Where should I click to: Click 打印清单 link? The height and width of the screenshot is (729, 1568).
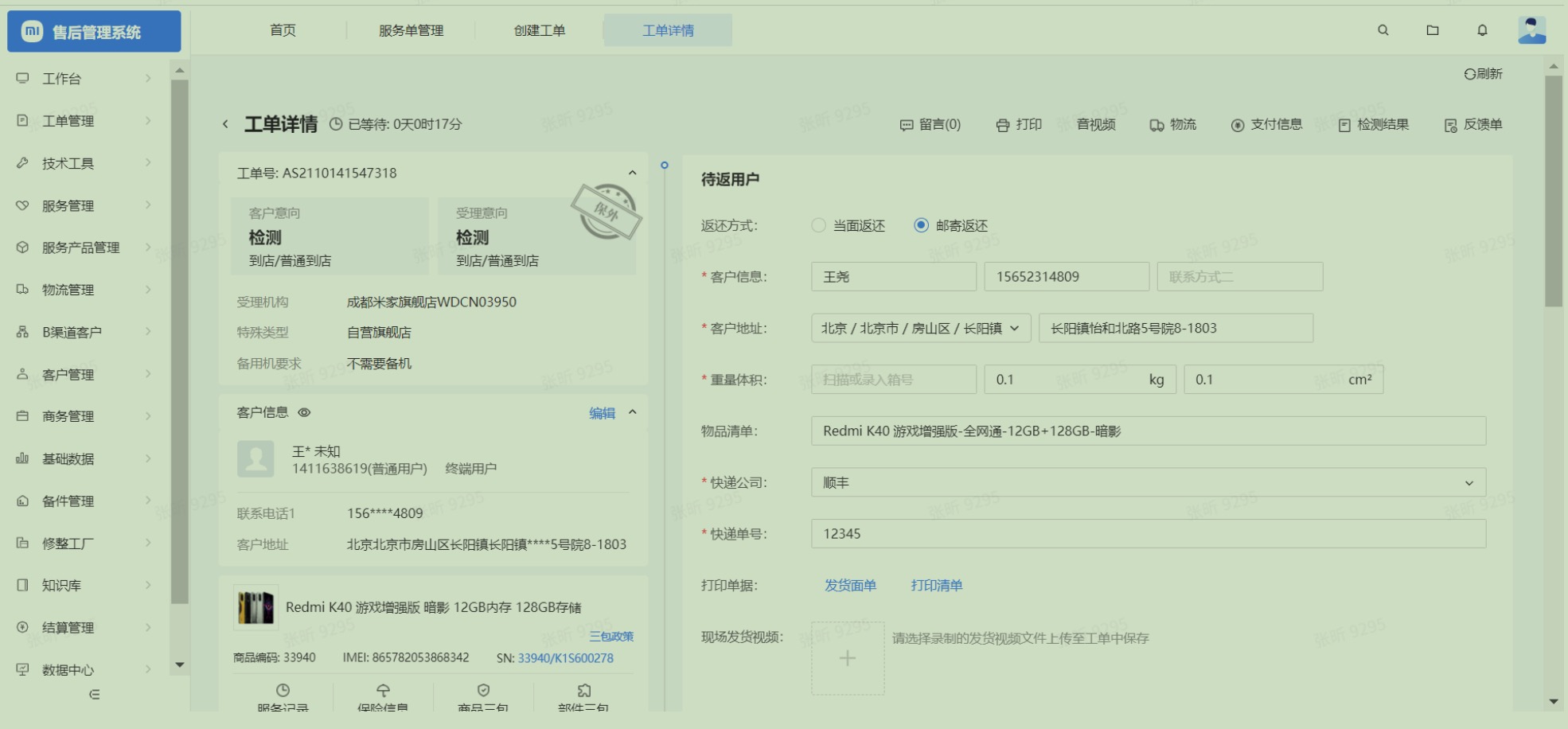(x=937, y=586)
